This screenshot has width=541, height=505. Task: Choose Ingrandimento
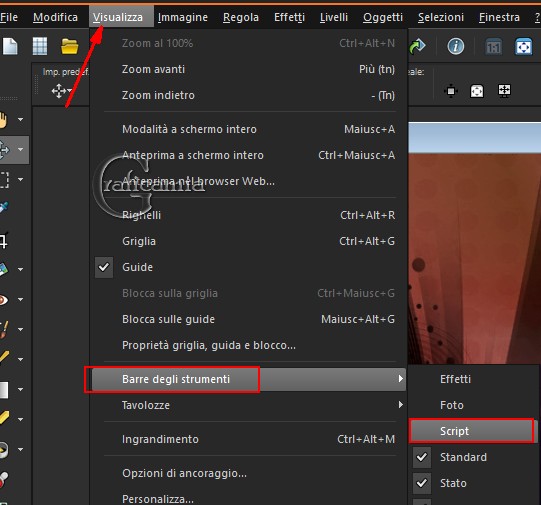pos(248,439)
